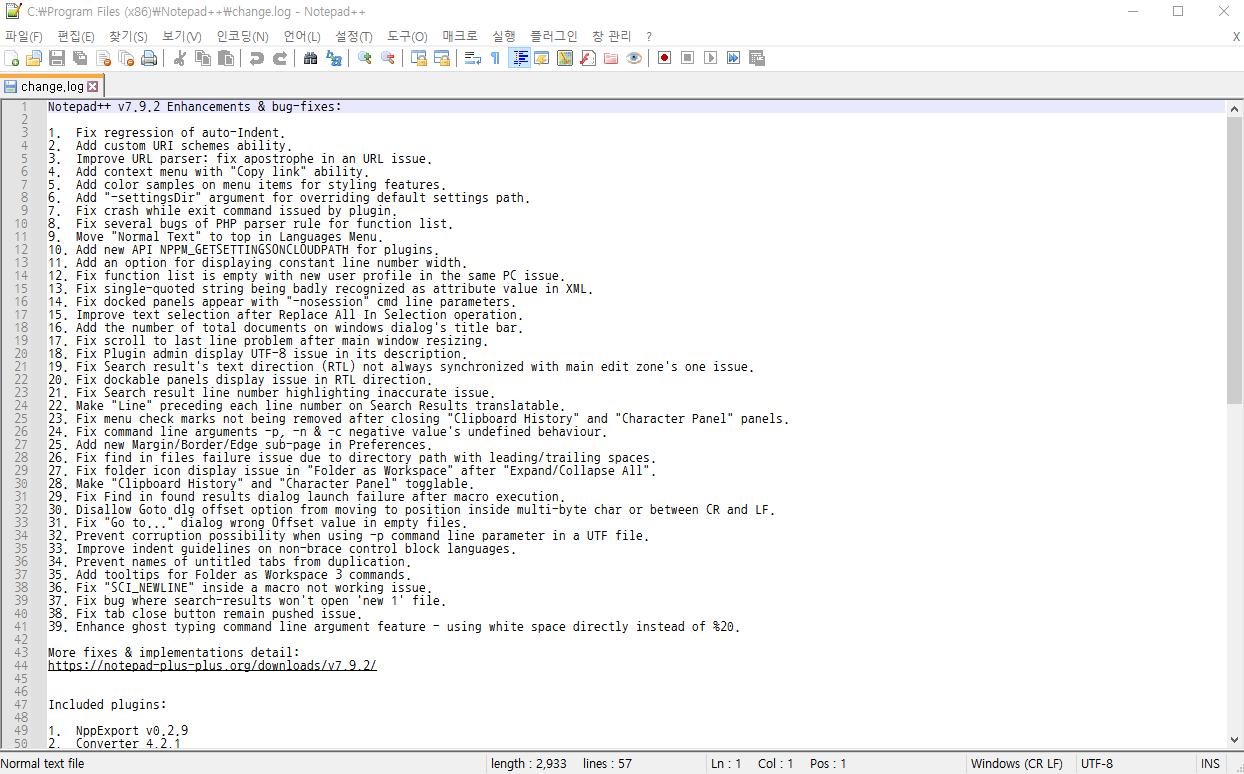Click the Copy toolbar icon
Screen dimensions: 1244x774
(x=203, y=58)
